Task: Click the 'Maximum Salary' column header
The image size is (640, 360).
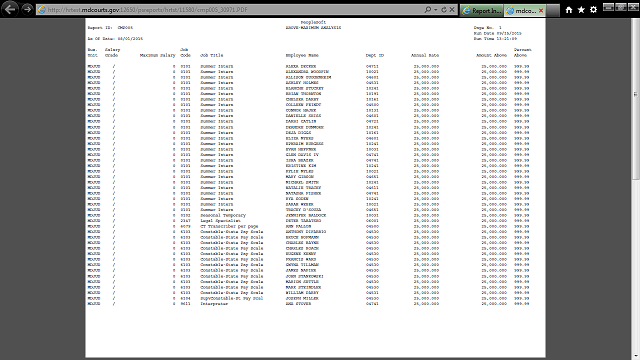Action: [x=158, y=55]
